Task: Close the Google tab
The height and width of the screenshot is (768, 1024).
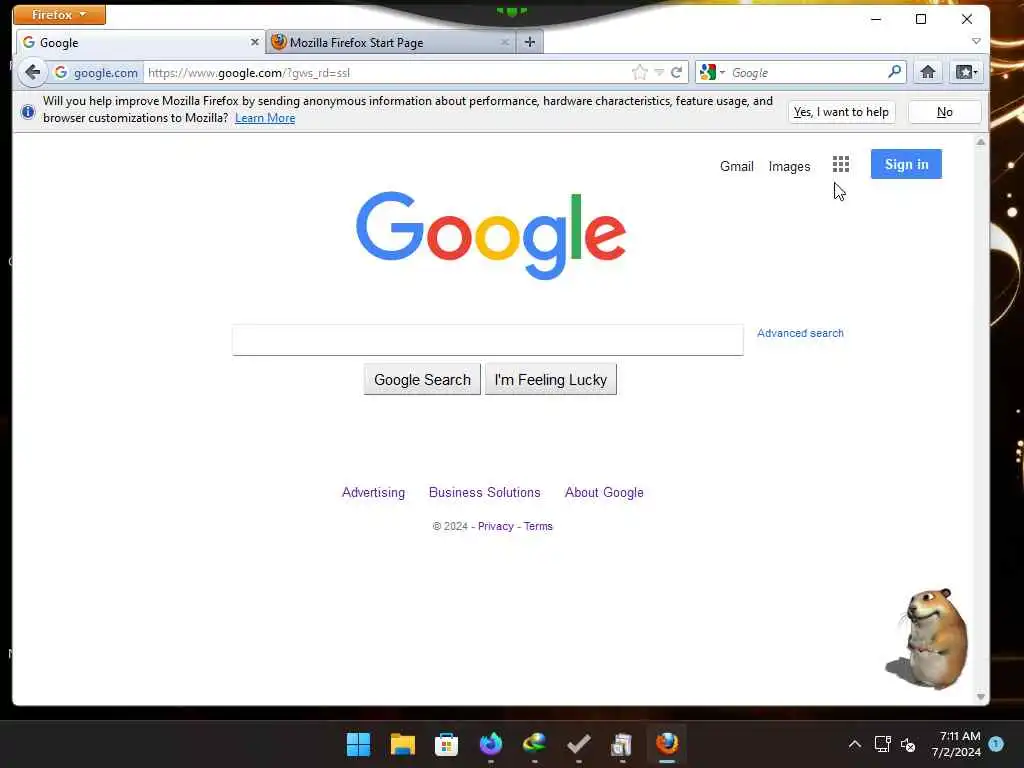Action: (255, 42)
